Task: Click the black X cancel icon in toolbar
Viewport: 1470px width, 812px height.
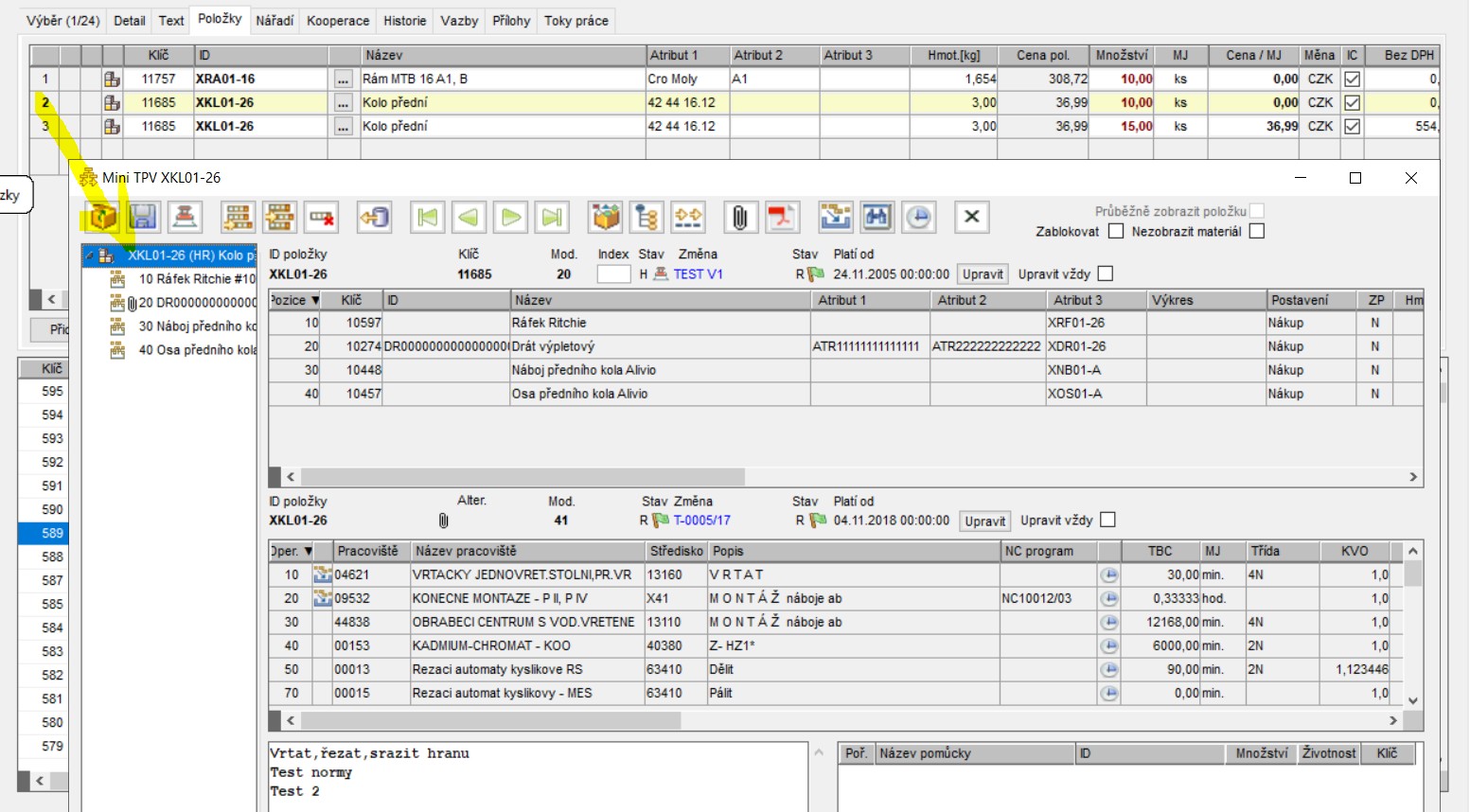Action: tap(971, 218)
